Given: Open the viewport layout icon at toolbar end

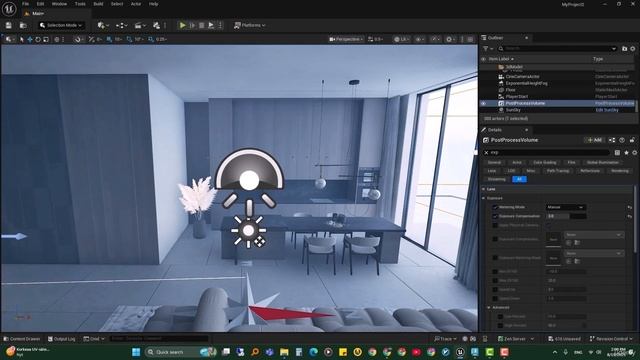Looking at the screenshot, I should [x=470, y=39].
